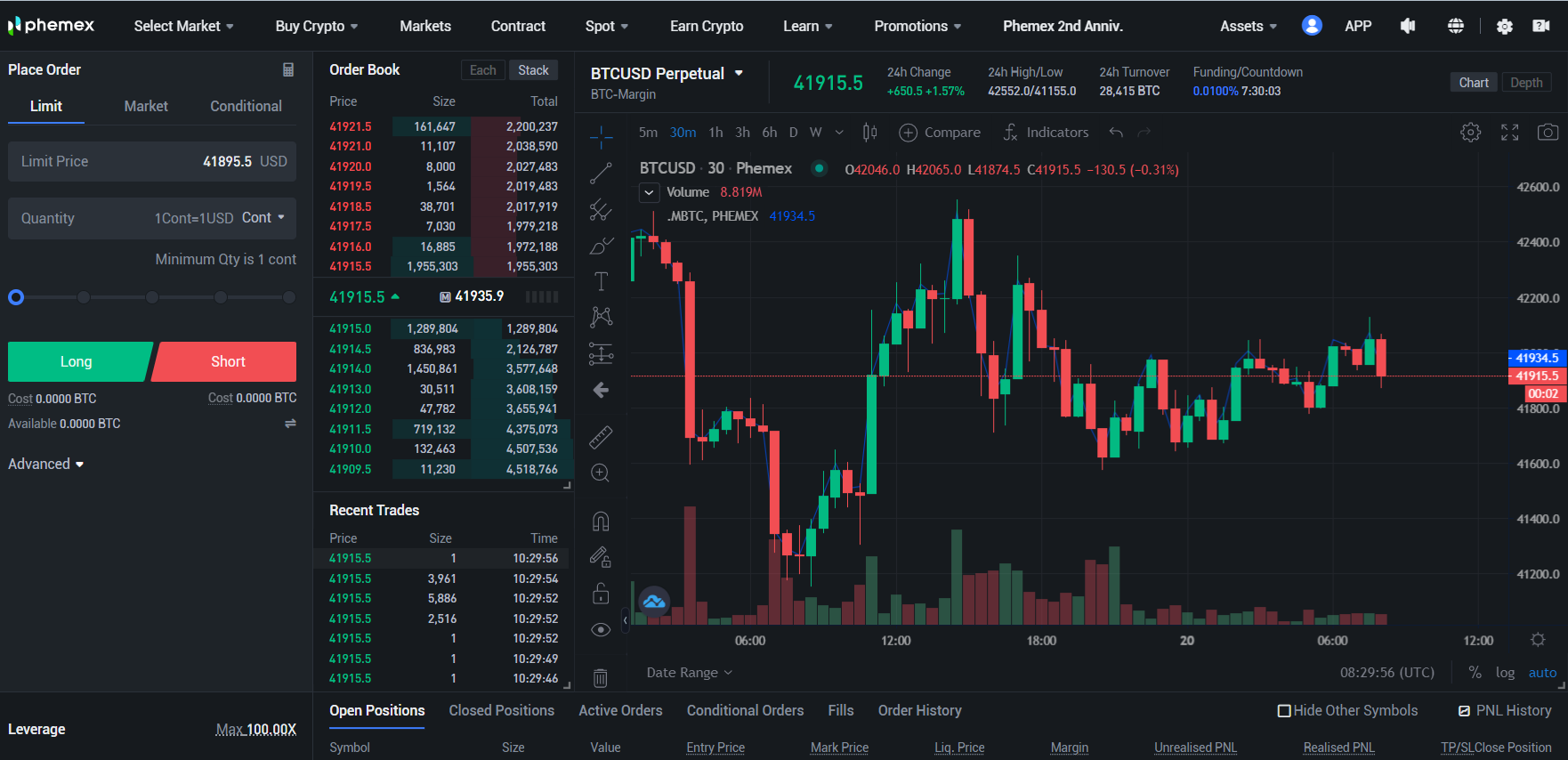The height and width of the screenshot is (760, 1568).
Task: Expand the Promotions dropdown
Action: tap(917, 26)
